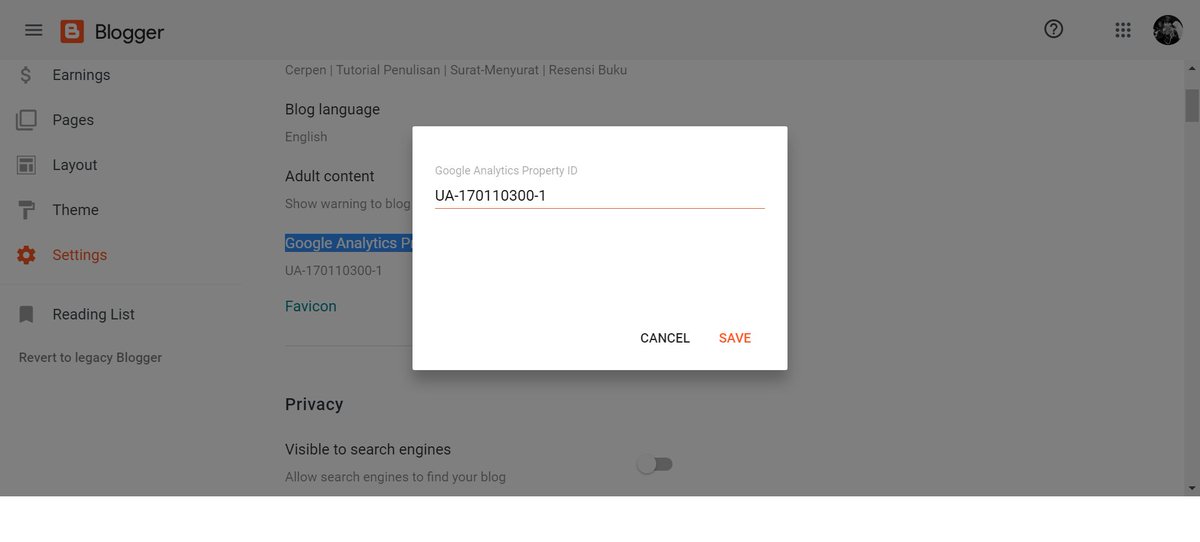Click the Reading List bookmark icon

(x=27, y=314)
